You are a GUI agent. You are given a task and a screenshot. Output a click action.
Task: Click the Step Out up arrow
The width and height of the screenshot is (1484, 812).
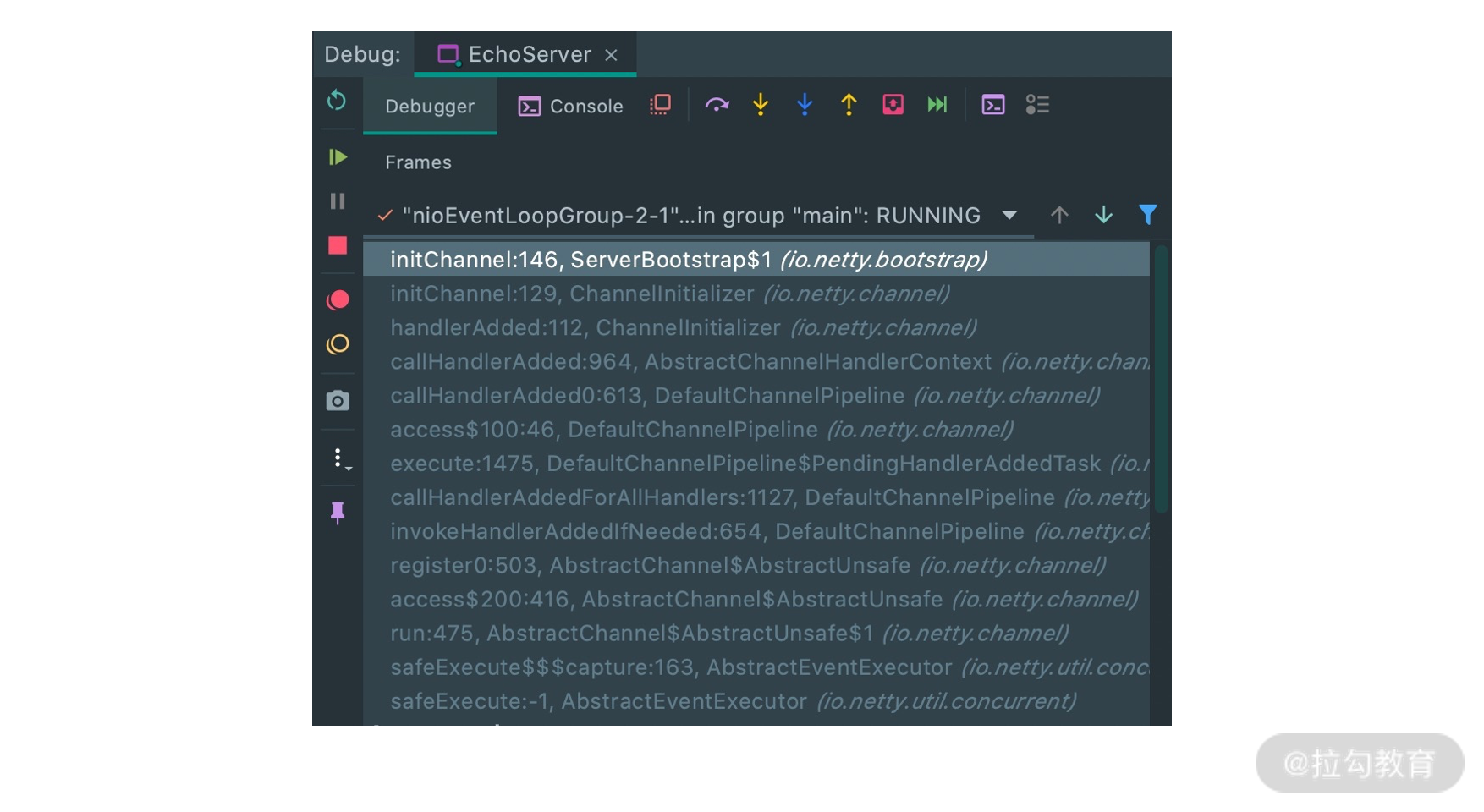click(849, 105)
